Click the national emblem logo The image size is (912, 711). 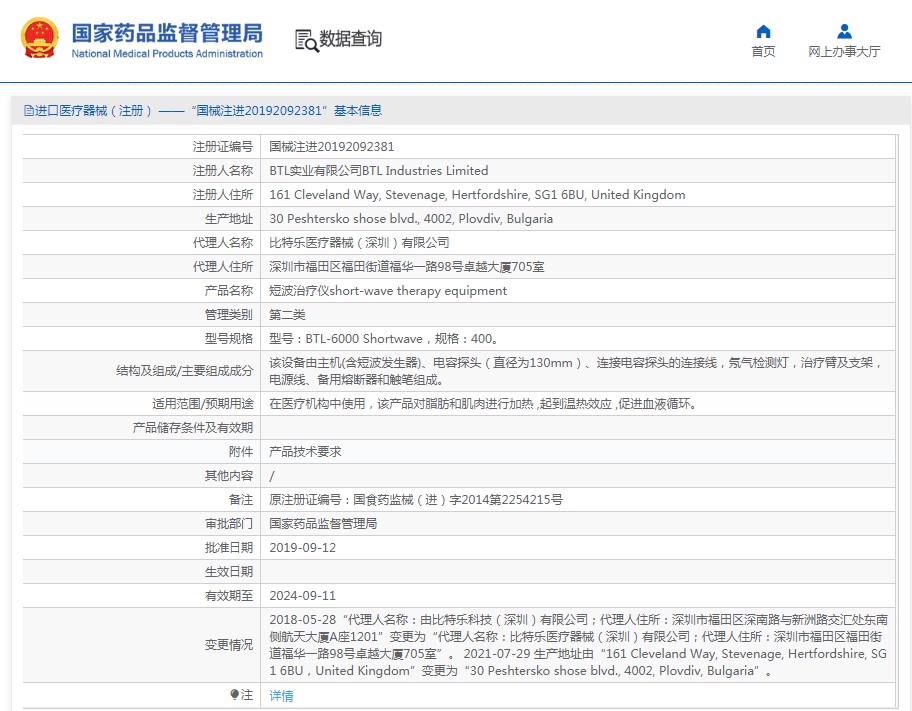pyautogui.click(x=40, y=38)
